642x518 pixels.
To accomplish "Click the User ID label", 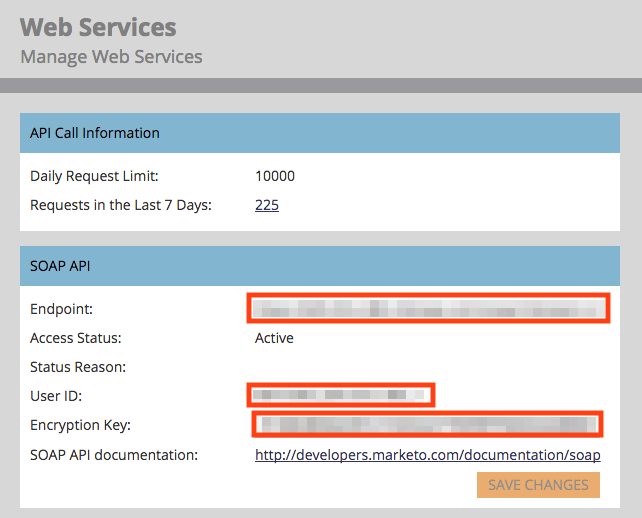I will tap(56, 396).
